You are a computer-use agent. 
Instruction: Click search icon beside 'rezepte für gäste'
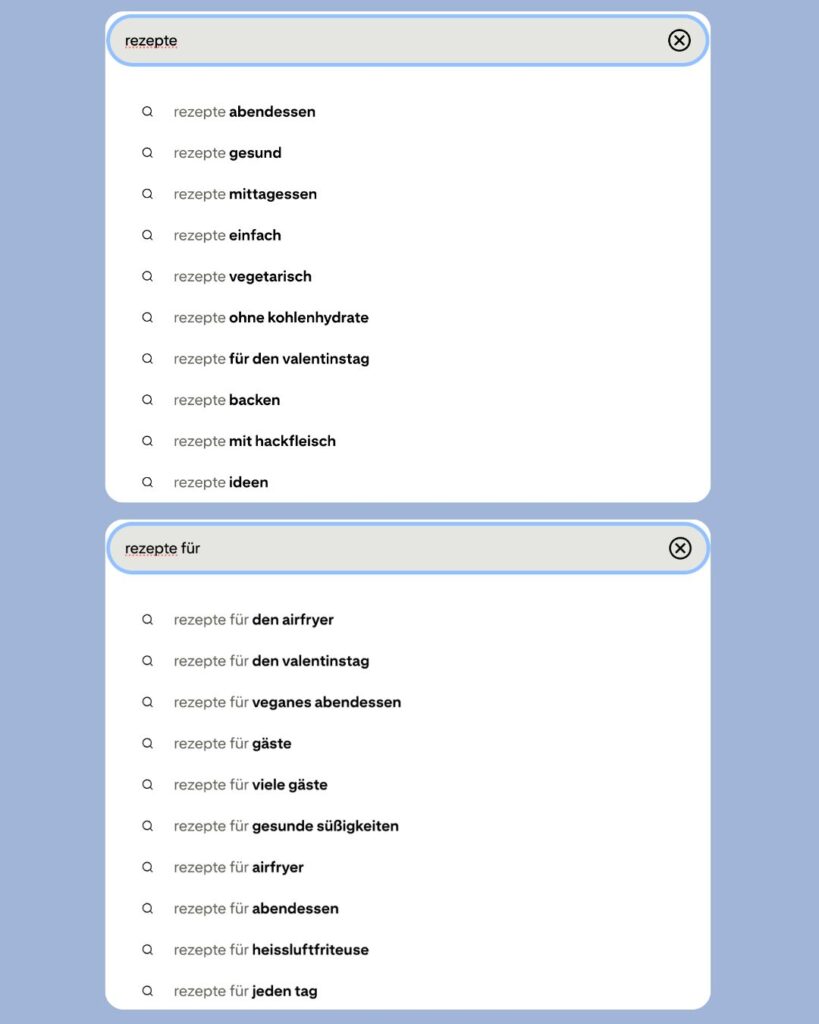pos(147,744)
